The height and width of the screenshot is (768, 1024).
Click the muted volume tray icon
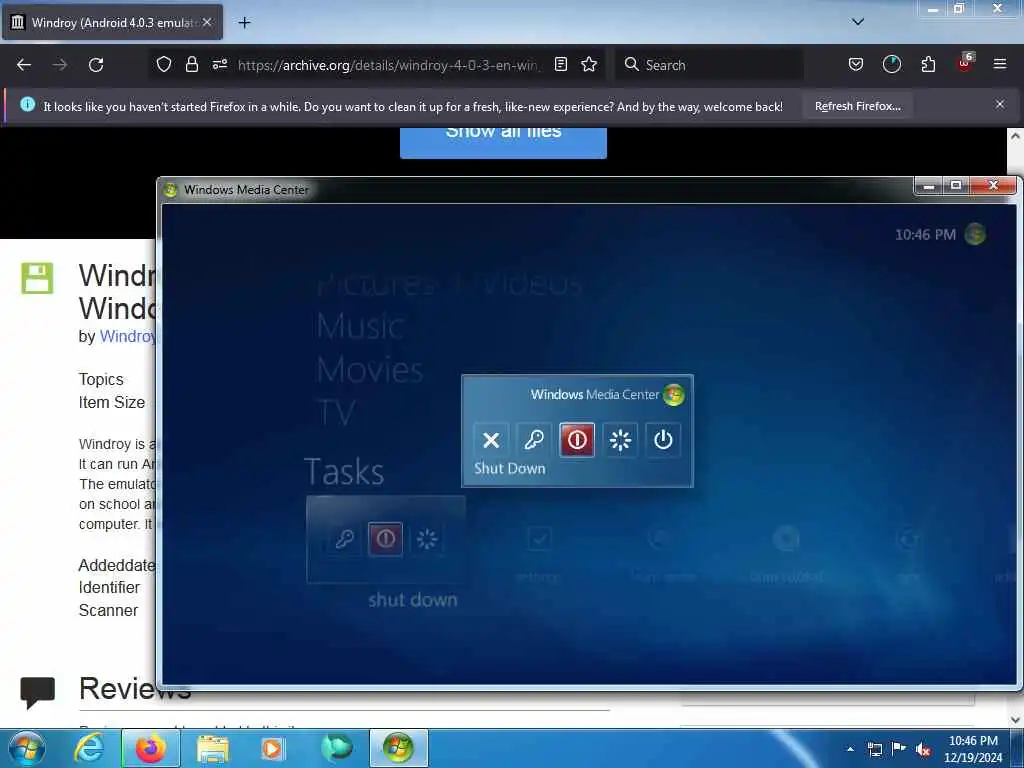pos(923,750)
